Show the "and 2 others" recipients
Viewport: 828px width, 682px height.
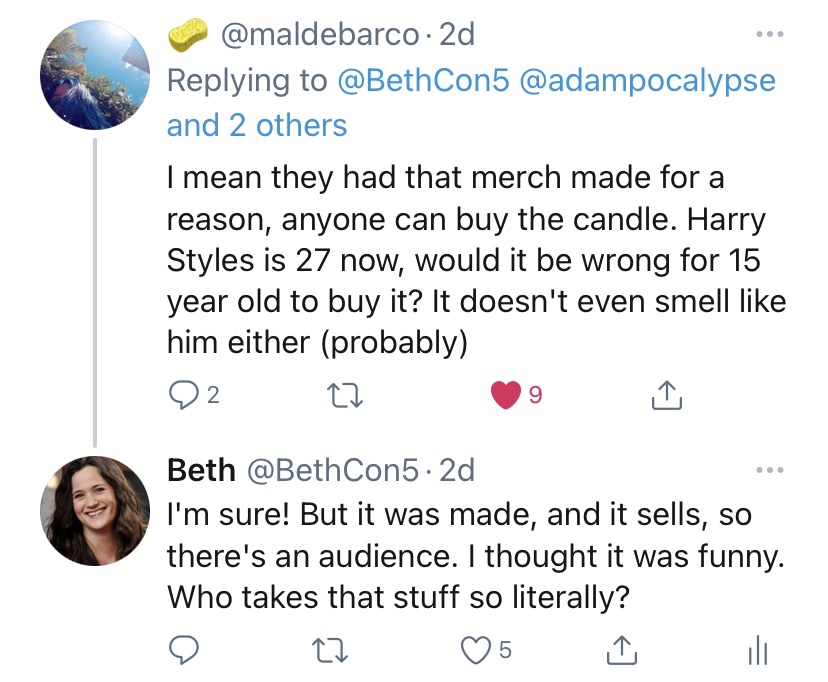tap(257, 125)
